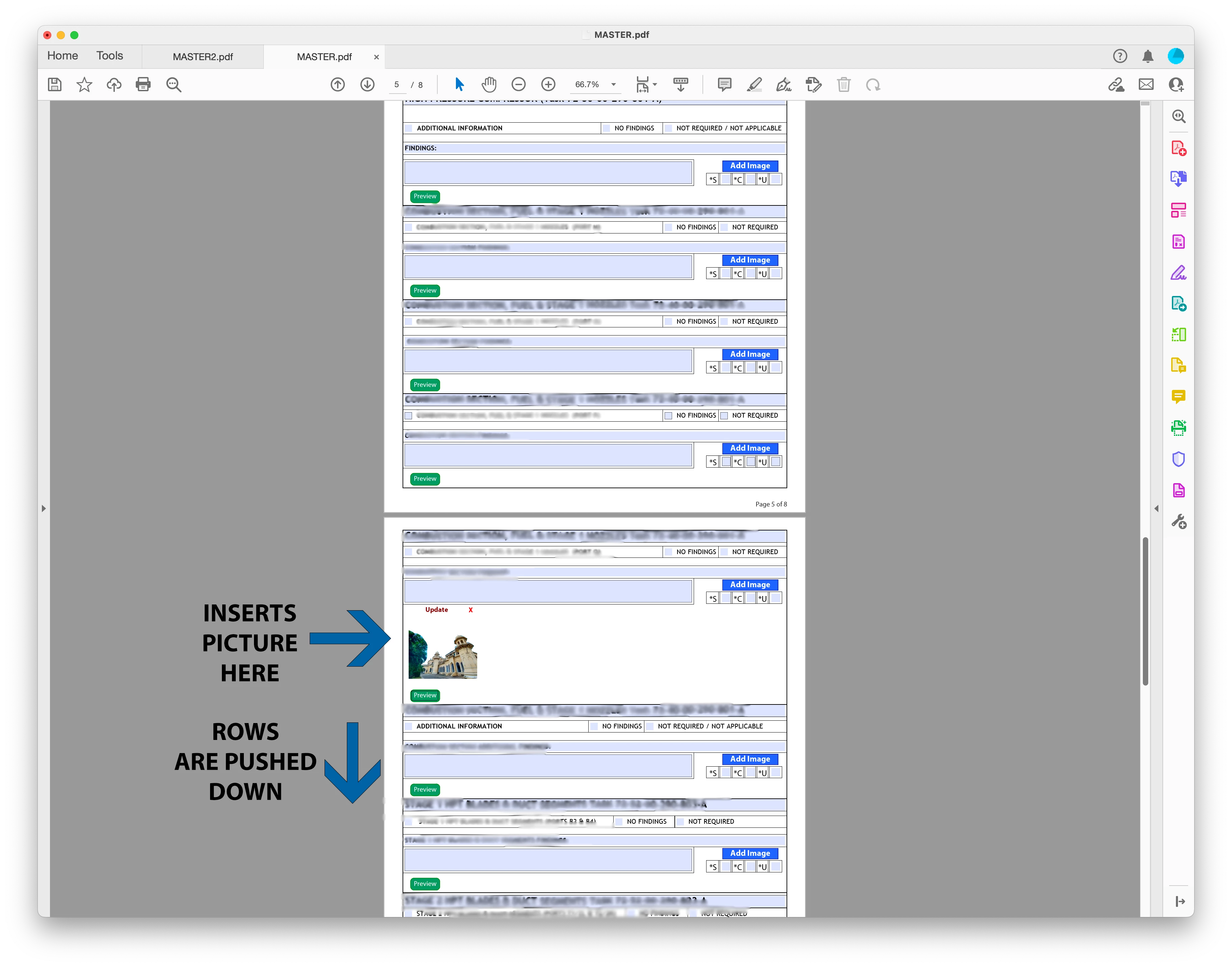Screen dimensions: 1232x967
Task: Click the red Update link above picture
Action: (x=436, y=610)
